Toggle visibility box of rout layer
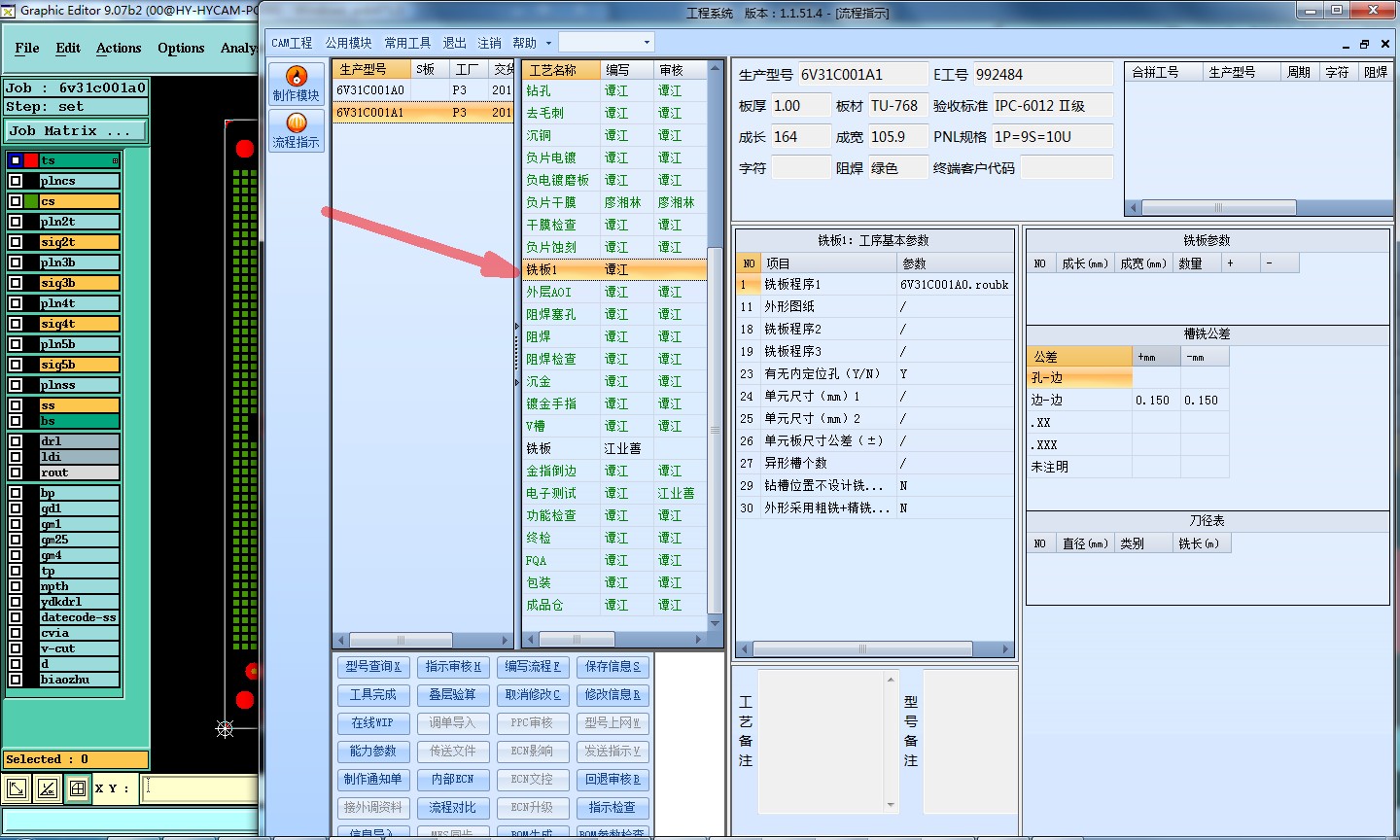 click(x=16, y=472)
